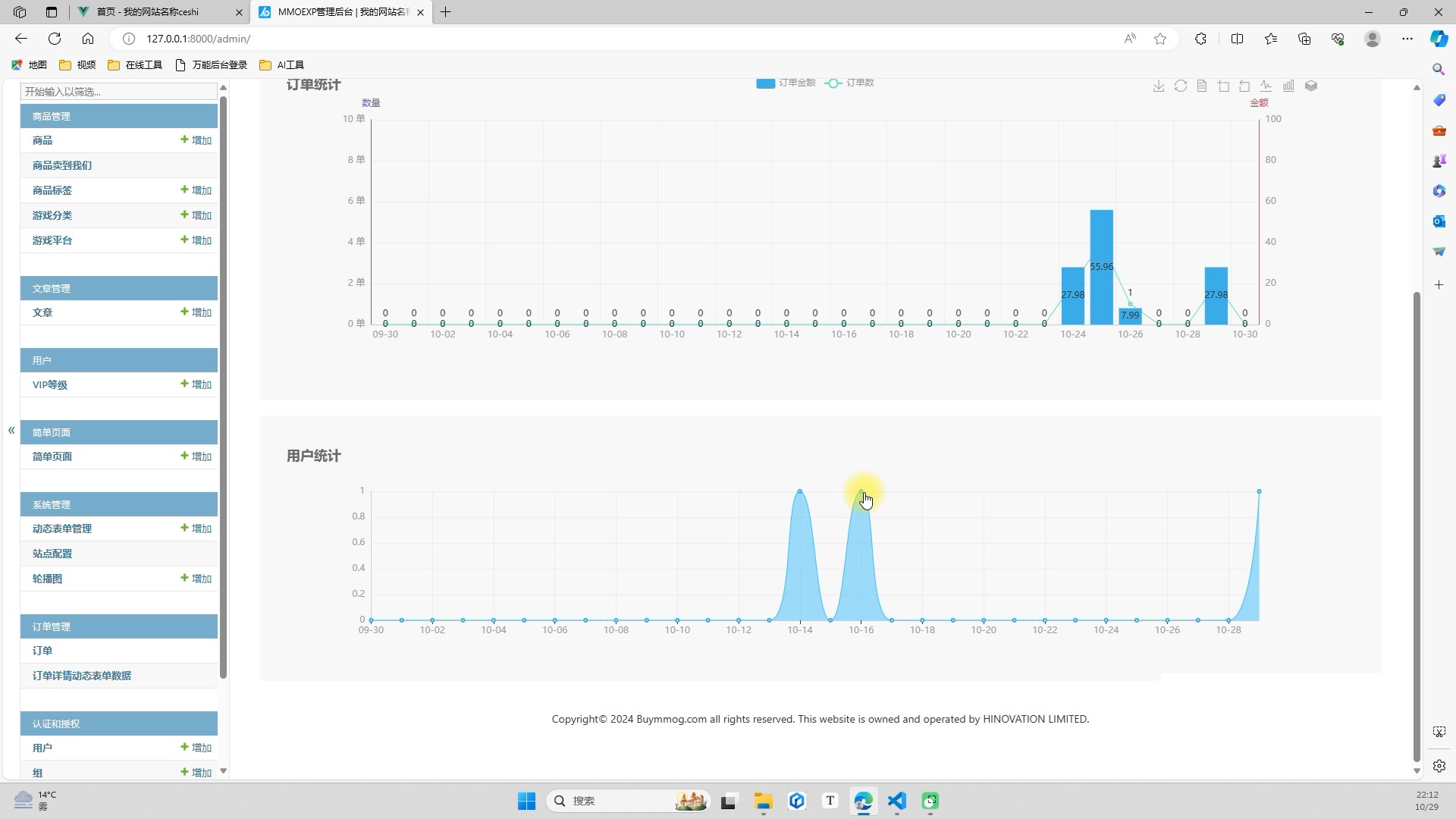Save the order chart as image
The image size is (1456, 819).
coord(1159,86)
